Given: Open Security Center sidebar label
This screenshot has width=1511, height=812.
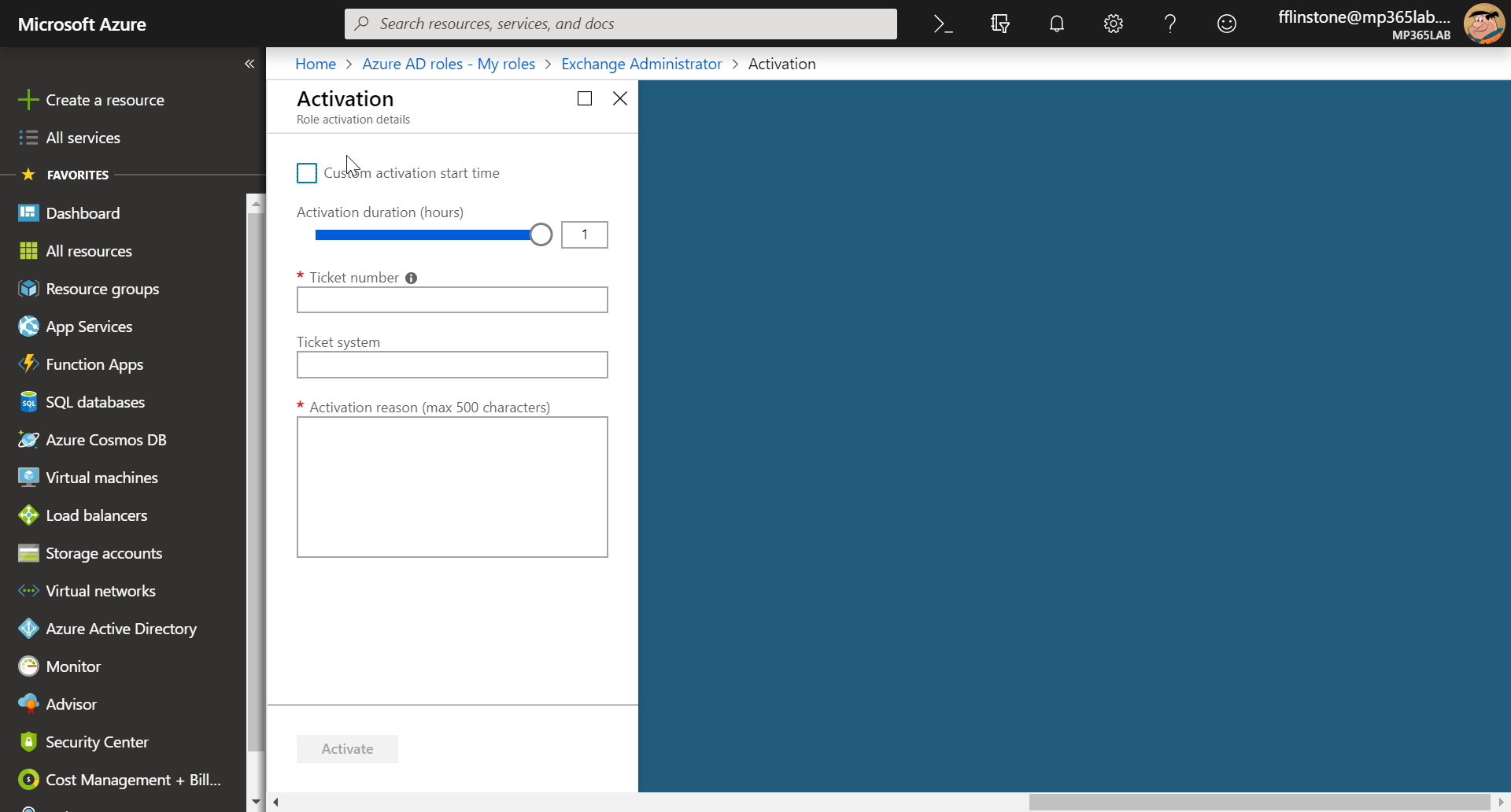Looking at the screenshot, I should point(97,742).
